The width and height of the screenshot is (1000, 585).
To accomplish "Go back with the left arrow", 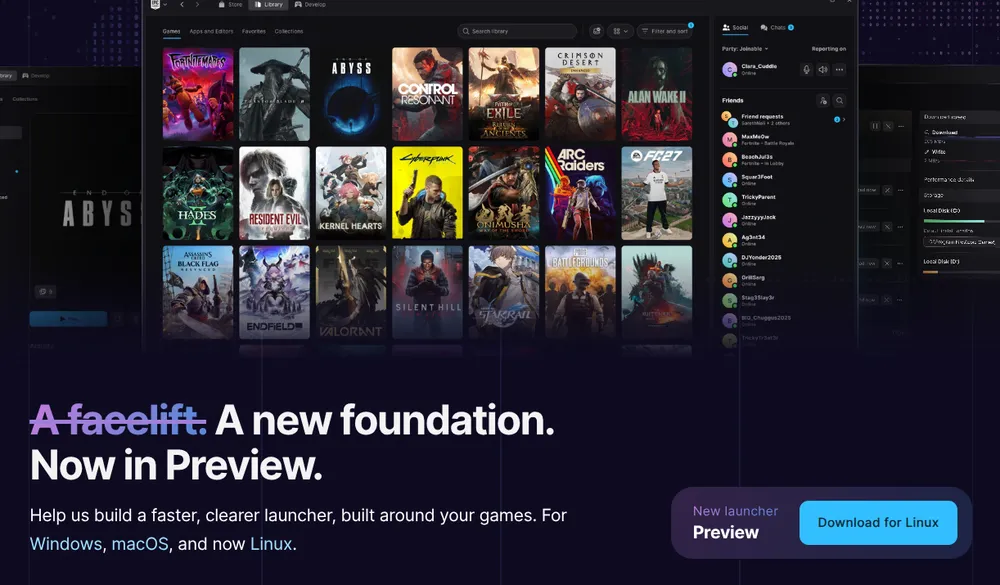I will (182, 4).
